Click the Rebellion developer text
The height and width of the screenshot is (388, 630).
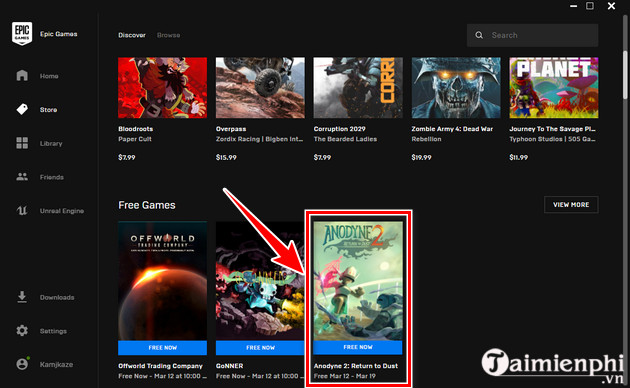tap(426, 139)
